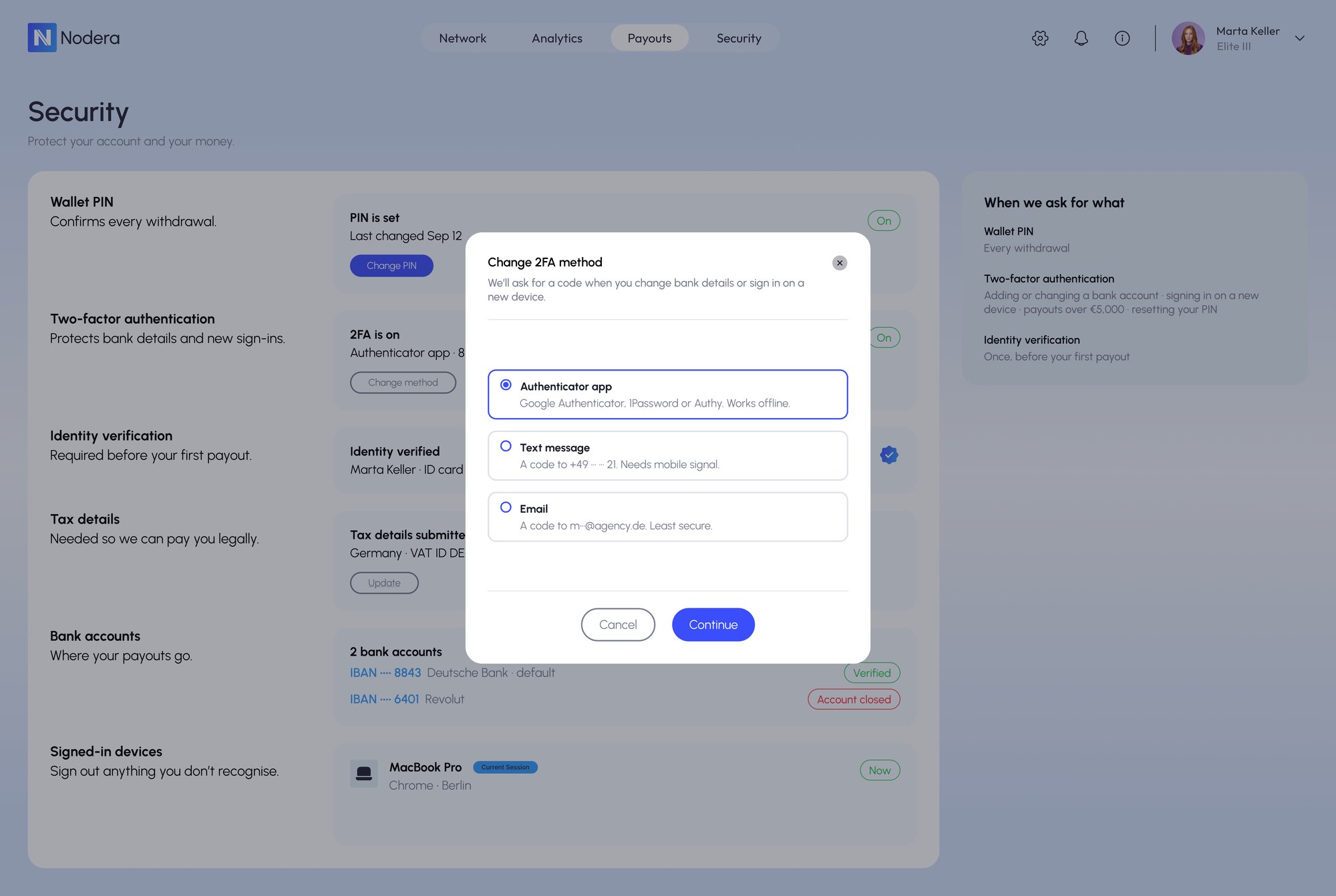Click the Continue button
Image resolution: width=1336 pixels, height=896 pixels.
click(x=713, y=624)
